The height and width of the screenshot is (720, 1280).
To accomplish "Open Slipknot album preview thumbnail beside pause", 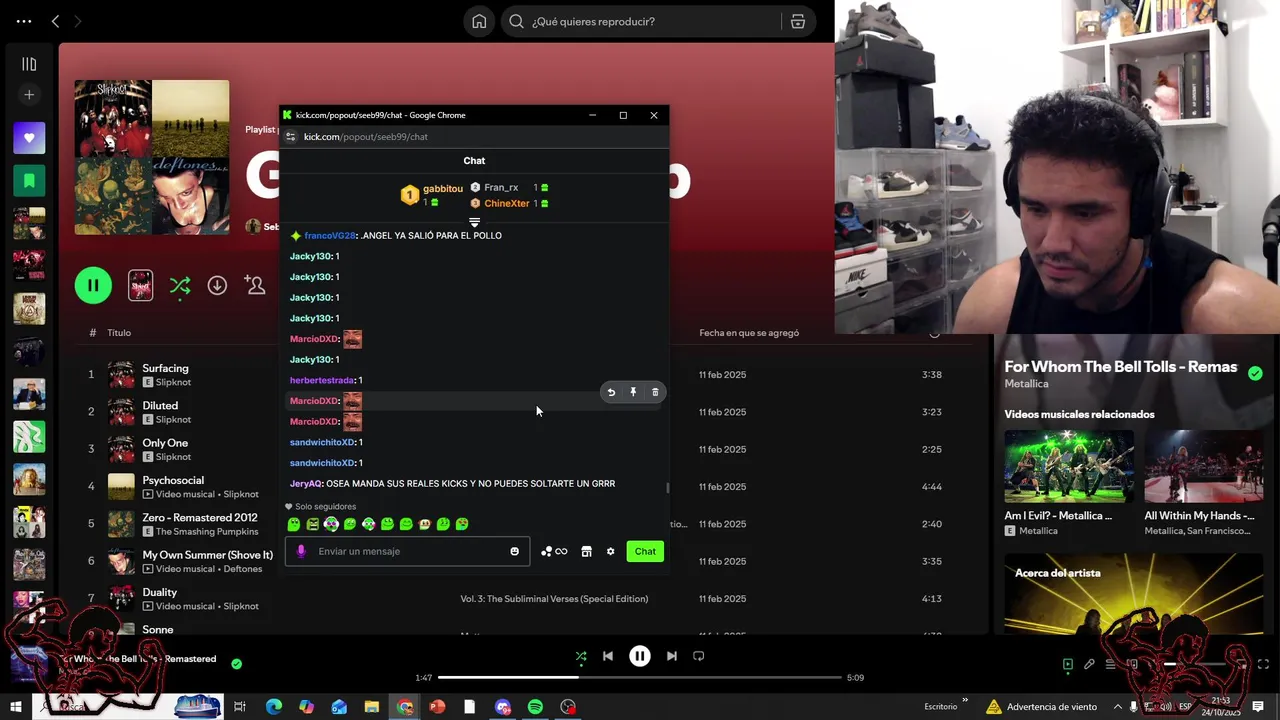I will pos(140,286).
